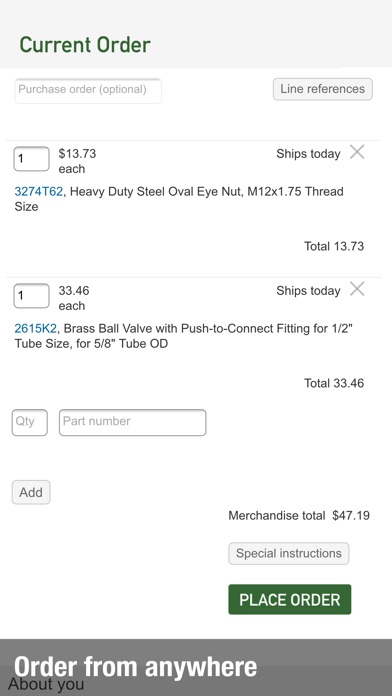Viewport: 392px width, 696px height.
Task: Focus the Purchase order optional field
Action: click(x=88, y=91)
